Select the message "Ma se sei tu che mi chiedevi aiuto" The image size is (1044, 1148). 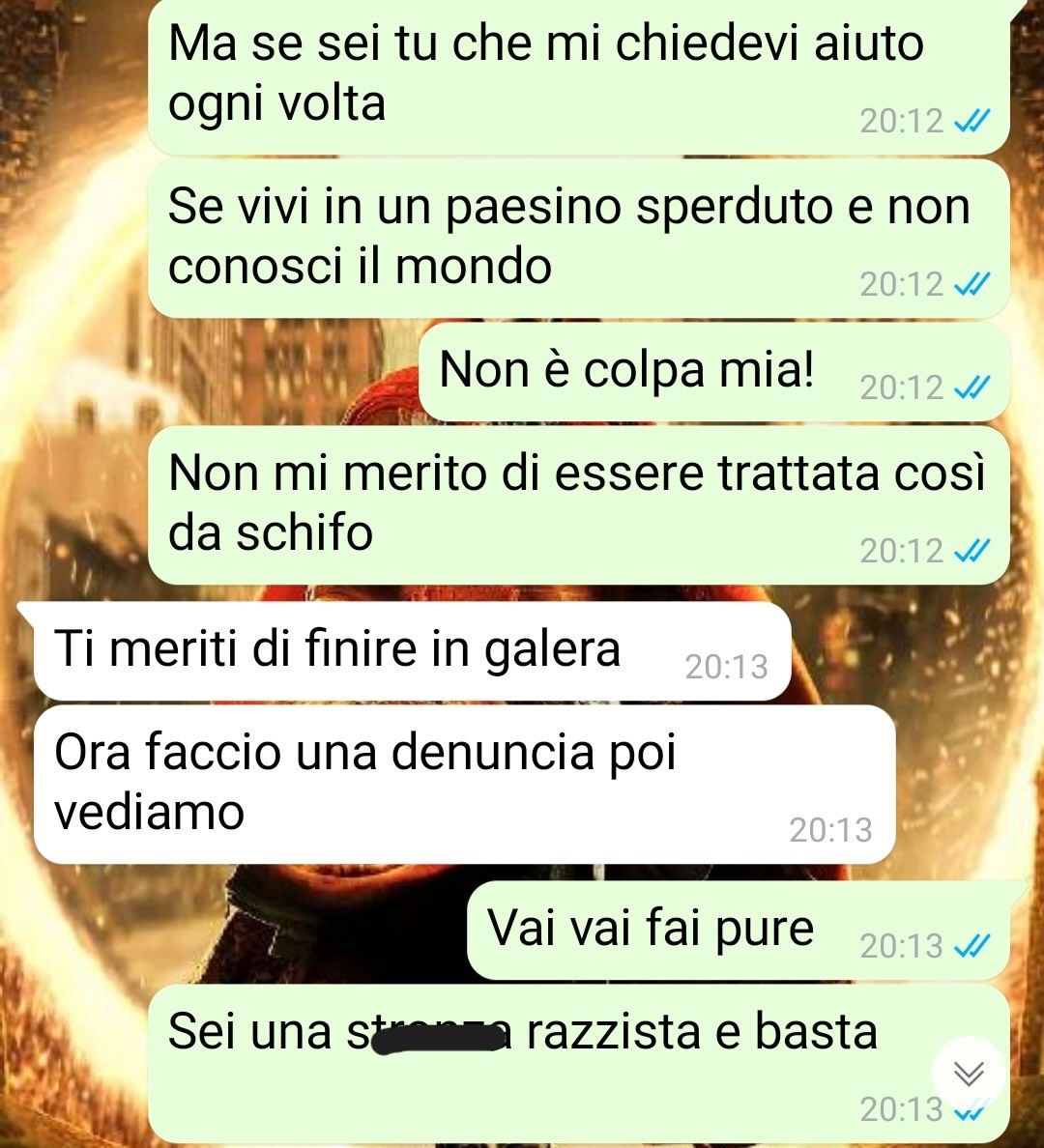pyautogui.click(x=579, y=76)
